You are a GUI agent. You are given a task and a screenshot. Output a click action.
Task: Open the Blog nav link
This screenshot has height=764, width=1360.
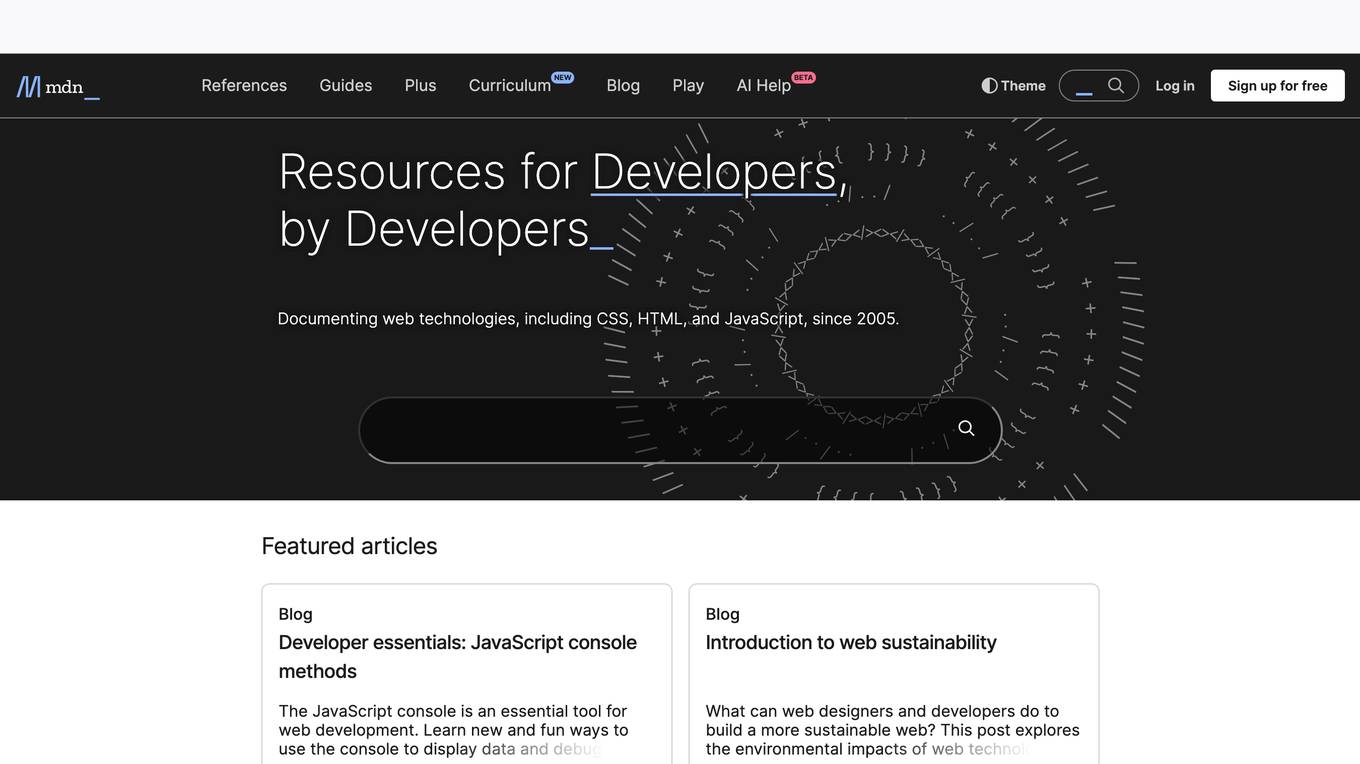[623, 86]
